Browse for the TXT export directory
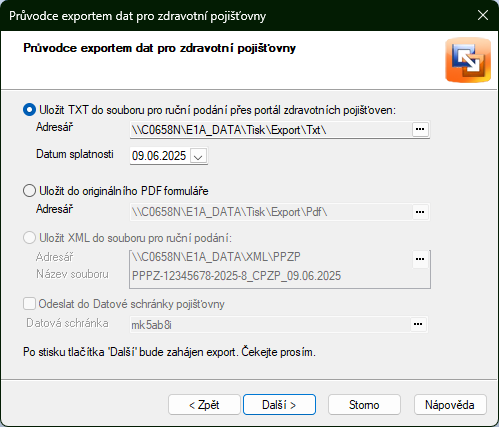 [420, 129]
